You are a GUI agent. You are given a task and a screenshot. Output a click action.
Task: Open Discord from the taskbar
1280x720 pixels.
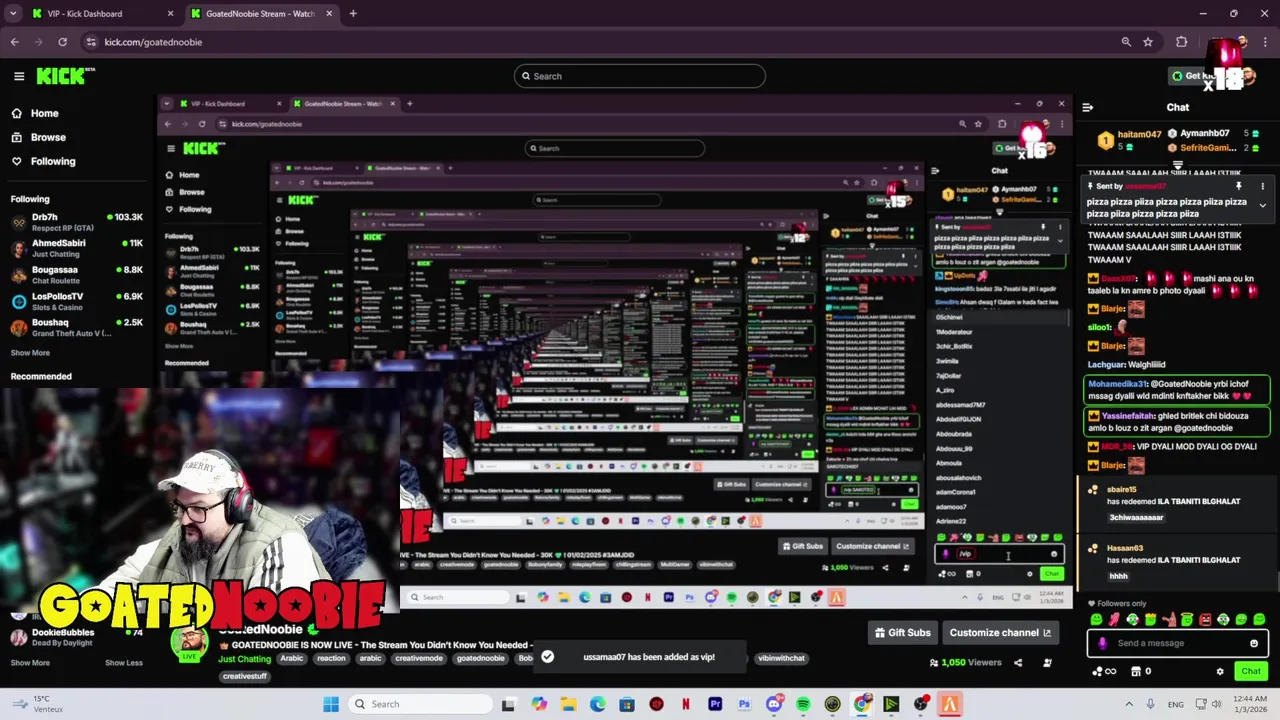point(774,704)
